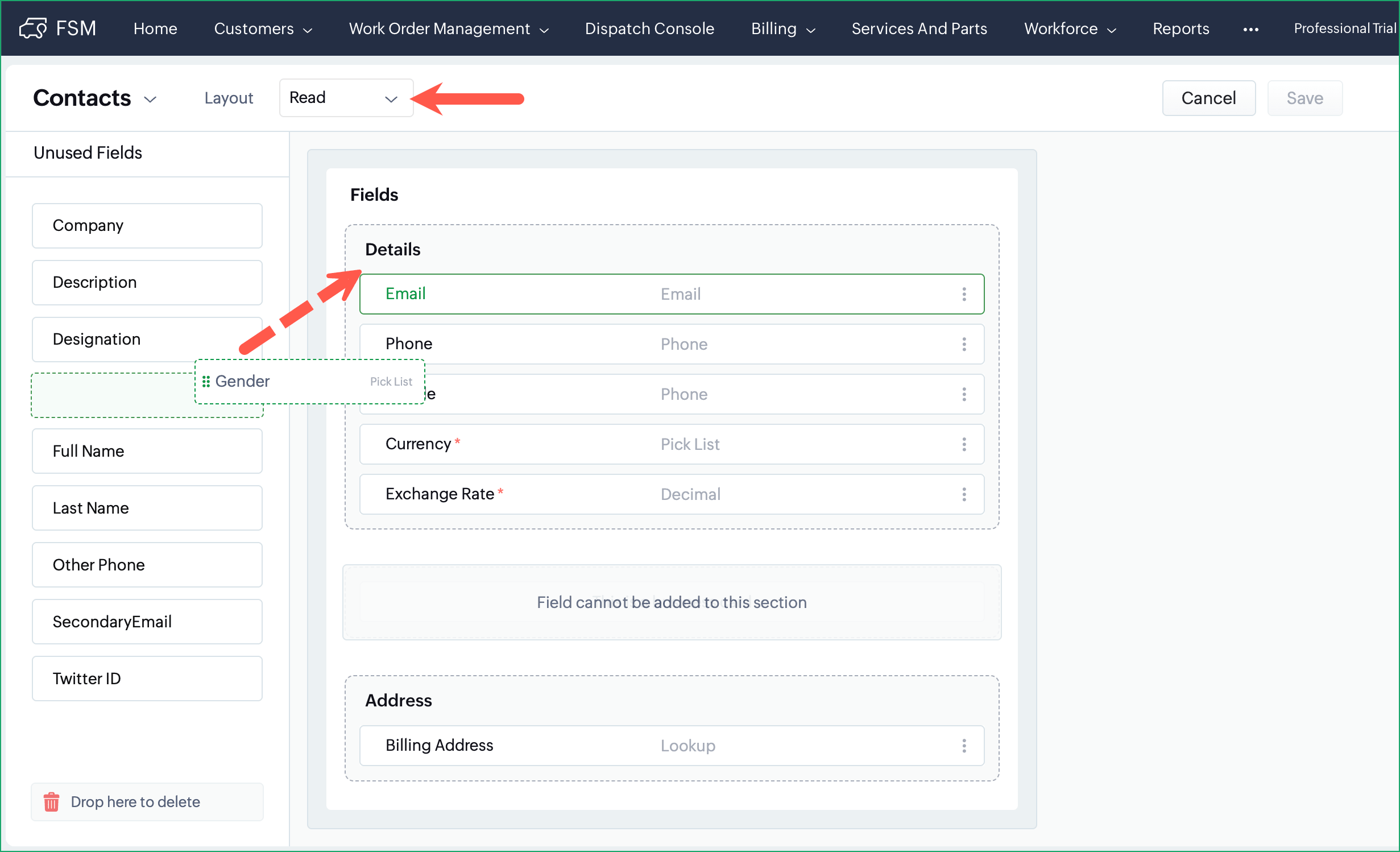1400x852 pixels.
Task: Click the red trash delete icon
Action: (52, 802)
